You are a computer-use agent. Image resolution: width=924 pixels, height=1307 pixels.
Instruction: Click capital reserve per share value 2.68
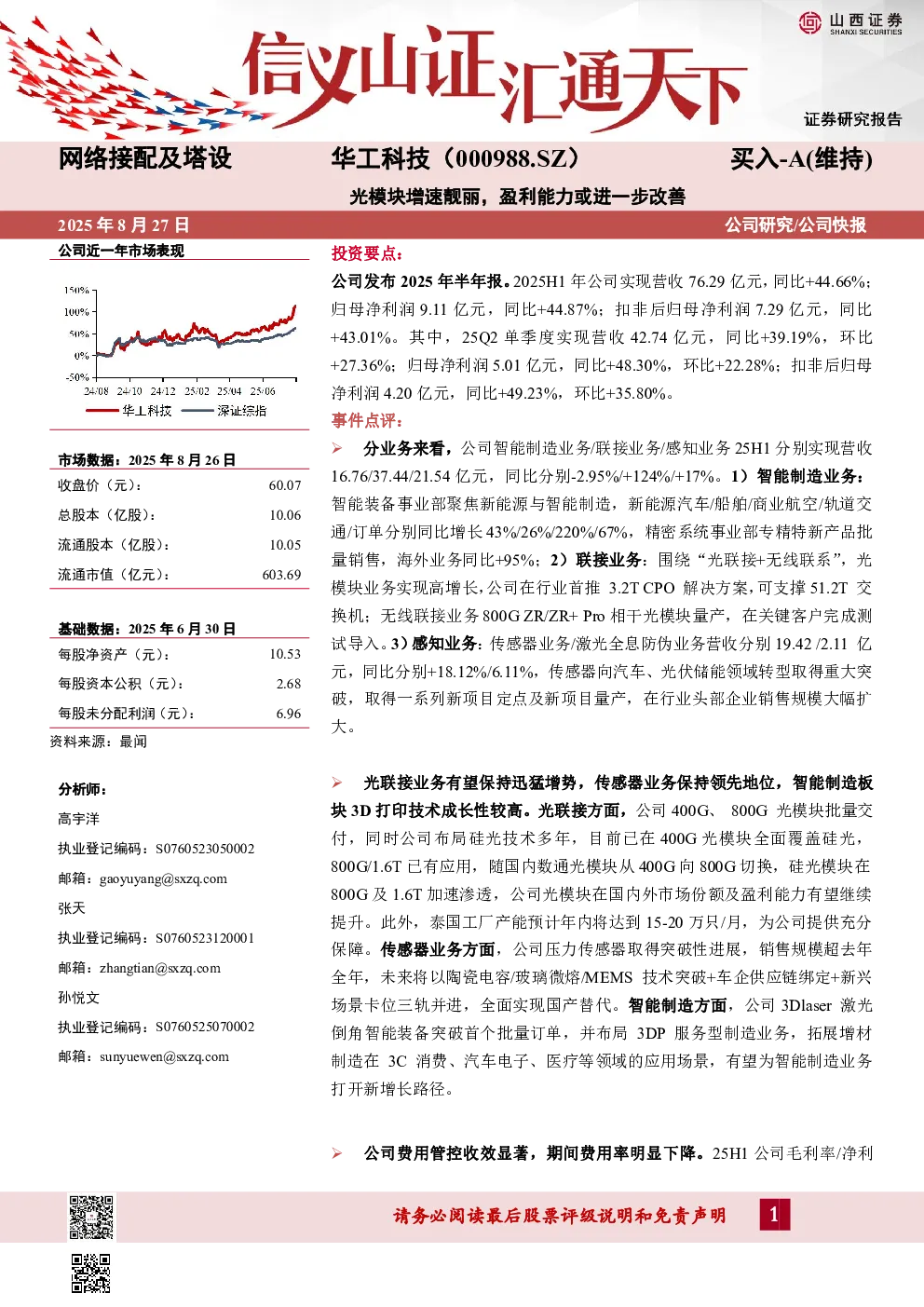pyautogui.click(x=289, y=684)
